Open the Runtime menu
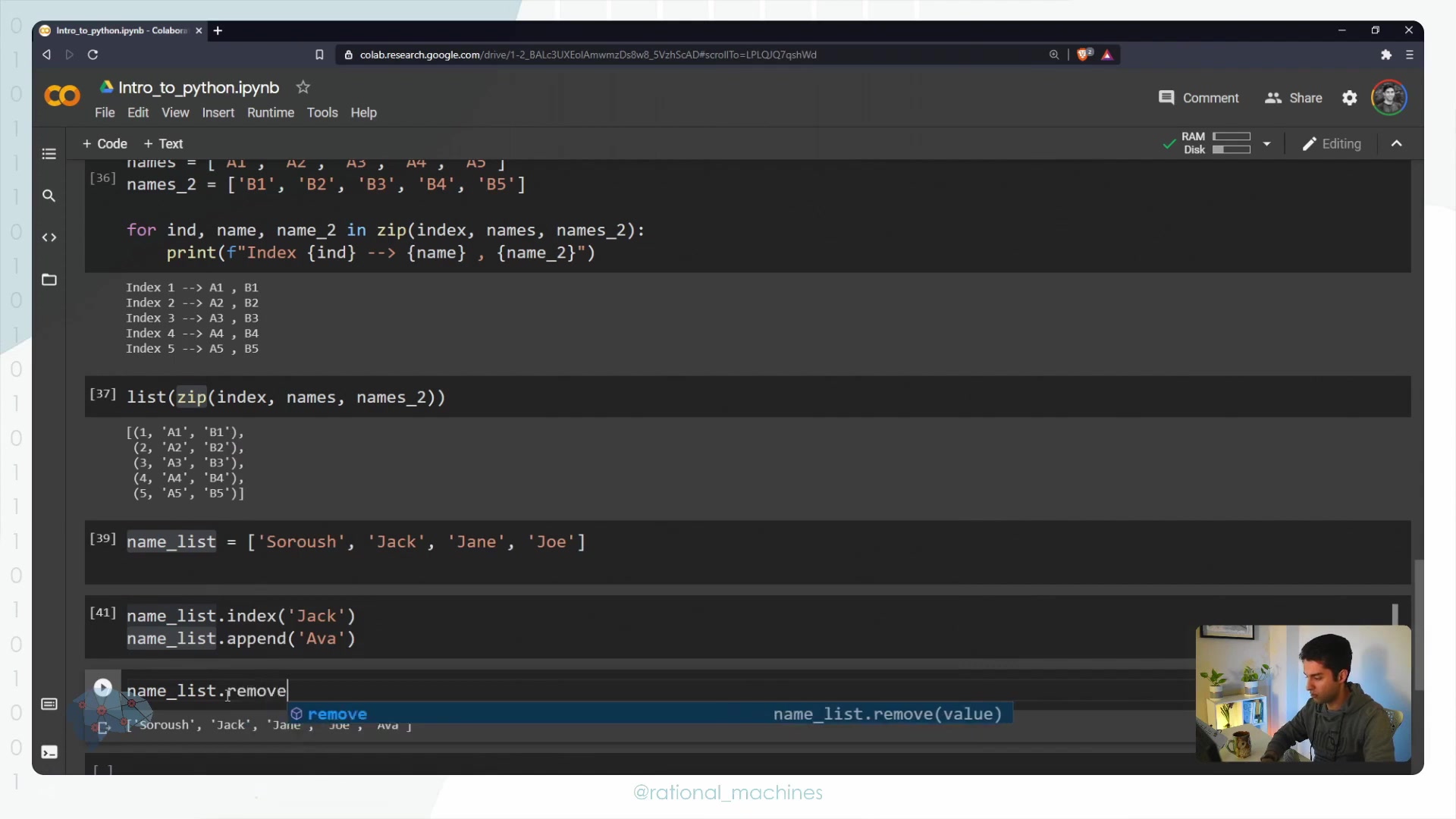1456x819 pixels. pyautogui.click(x=270, y=112)
